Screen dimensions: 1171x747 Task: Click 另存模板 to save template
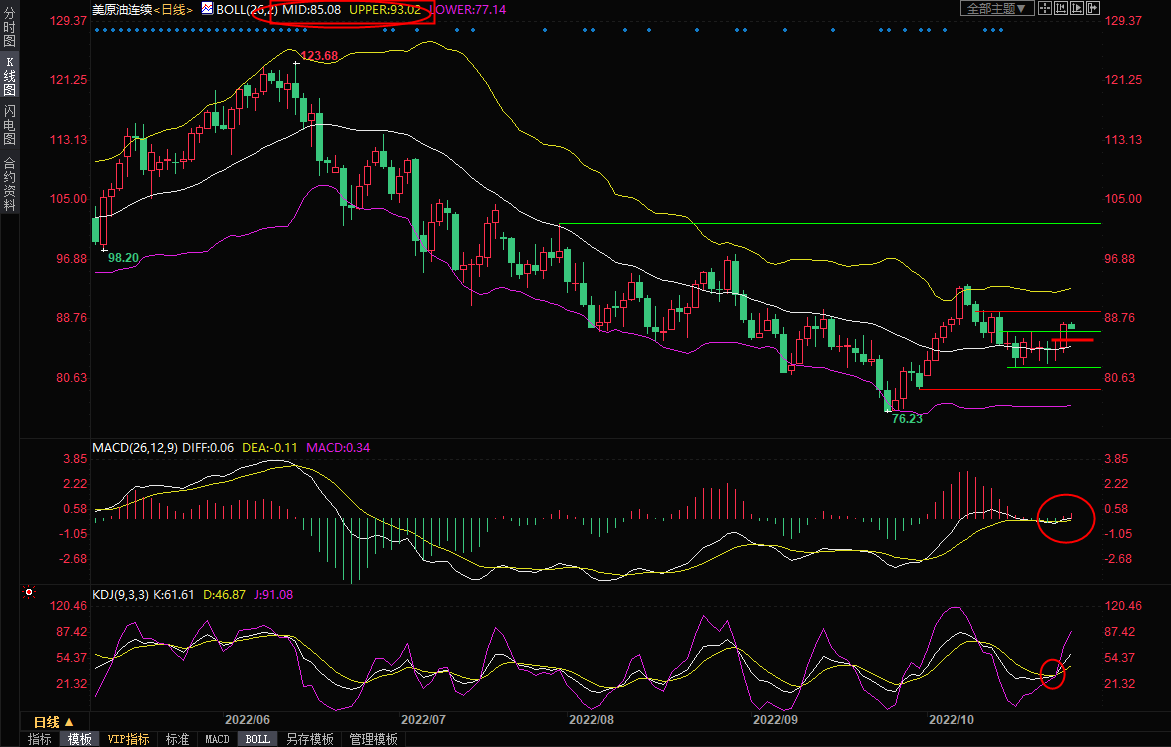pyautogui.click(x=309, y=739)
